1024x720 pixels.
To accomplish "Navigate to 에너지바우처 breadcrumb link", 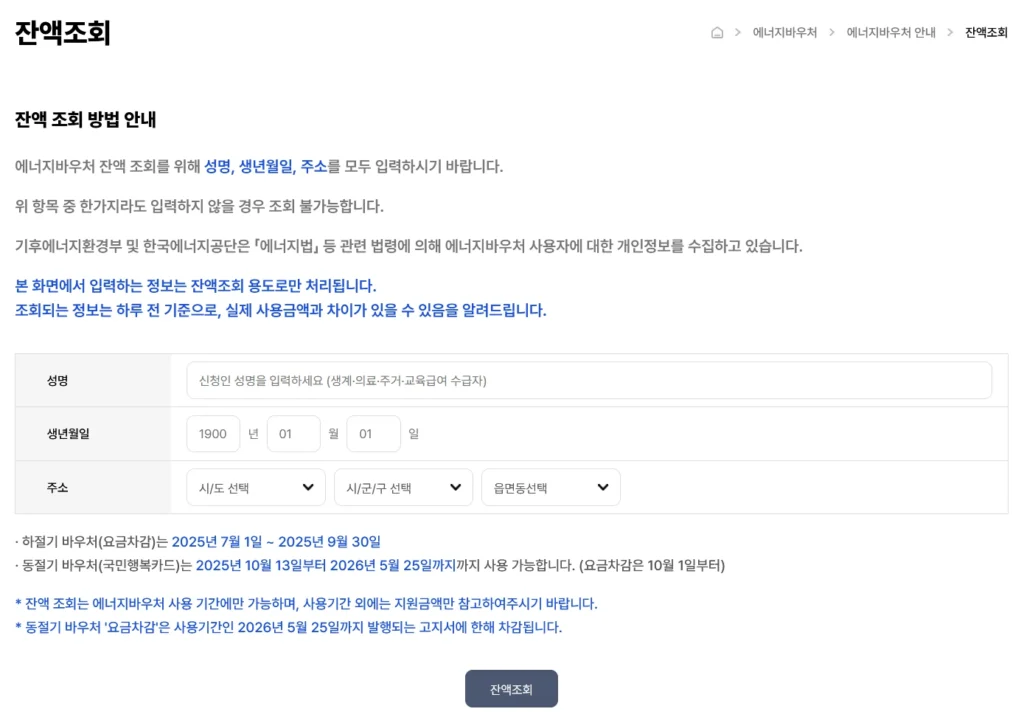I will point(785,32).
